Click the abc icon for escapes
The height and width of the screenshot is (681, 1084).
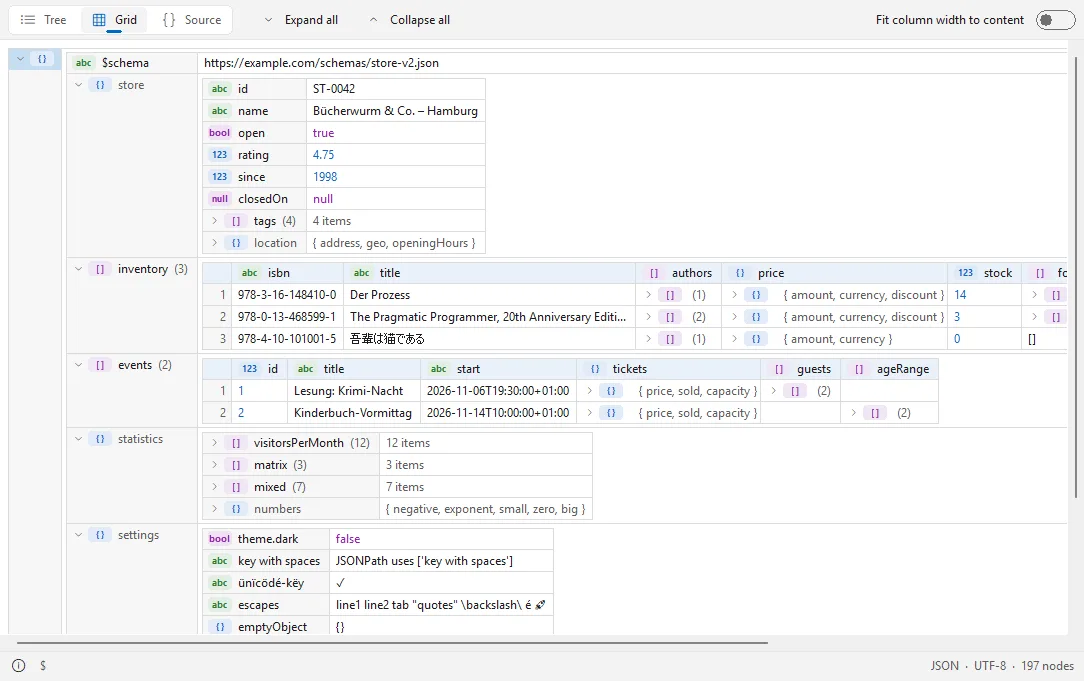tap(220, 606)
